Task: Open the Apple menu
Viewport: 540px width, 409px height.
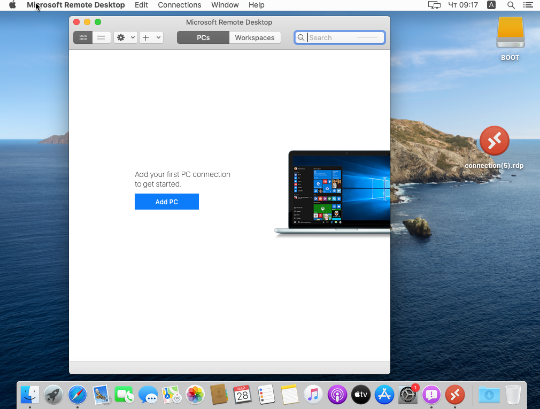Action: (x=12, y=5)
